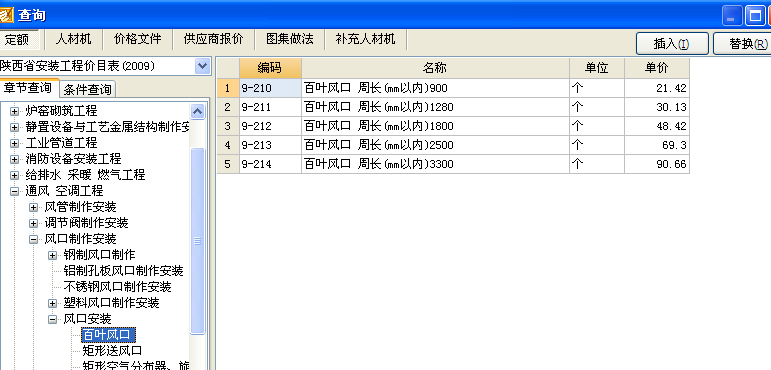The image size is (771, 370).
Task: Click the 插入(I) button
Action: tap(672, 44)
